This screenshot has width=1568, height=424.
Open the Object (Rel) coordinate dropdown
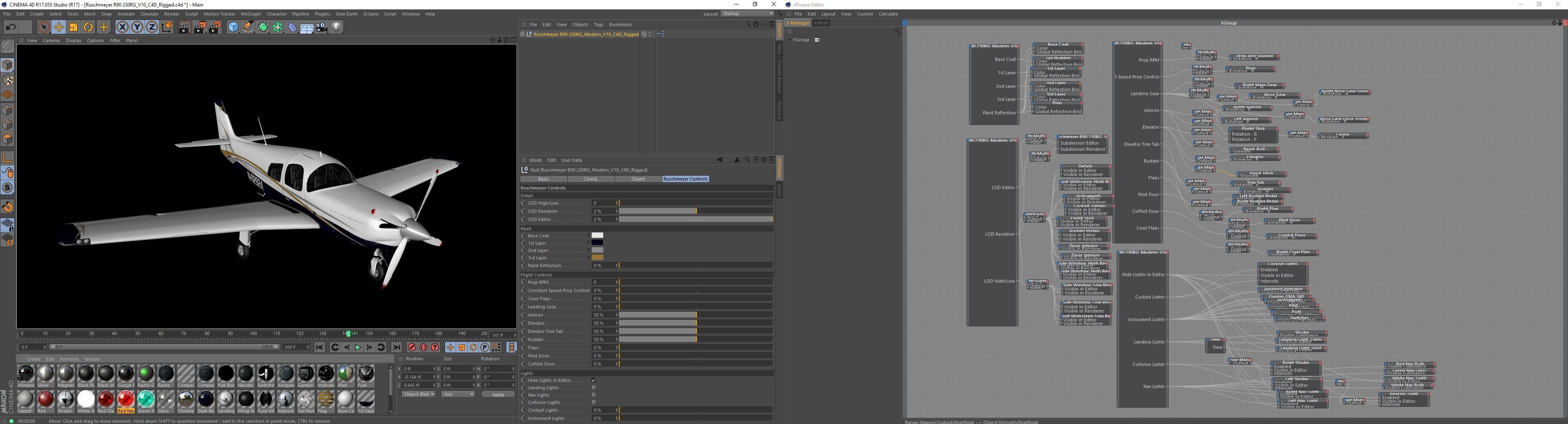pos(419,394)
